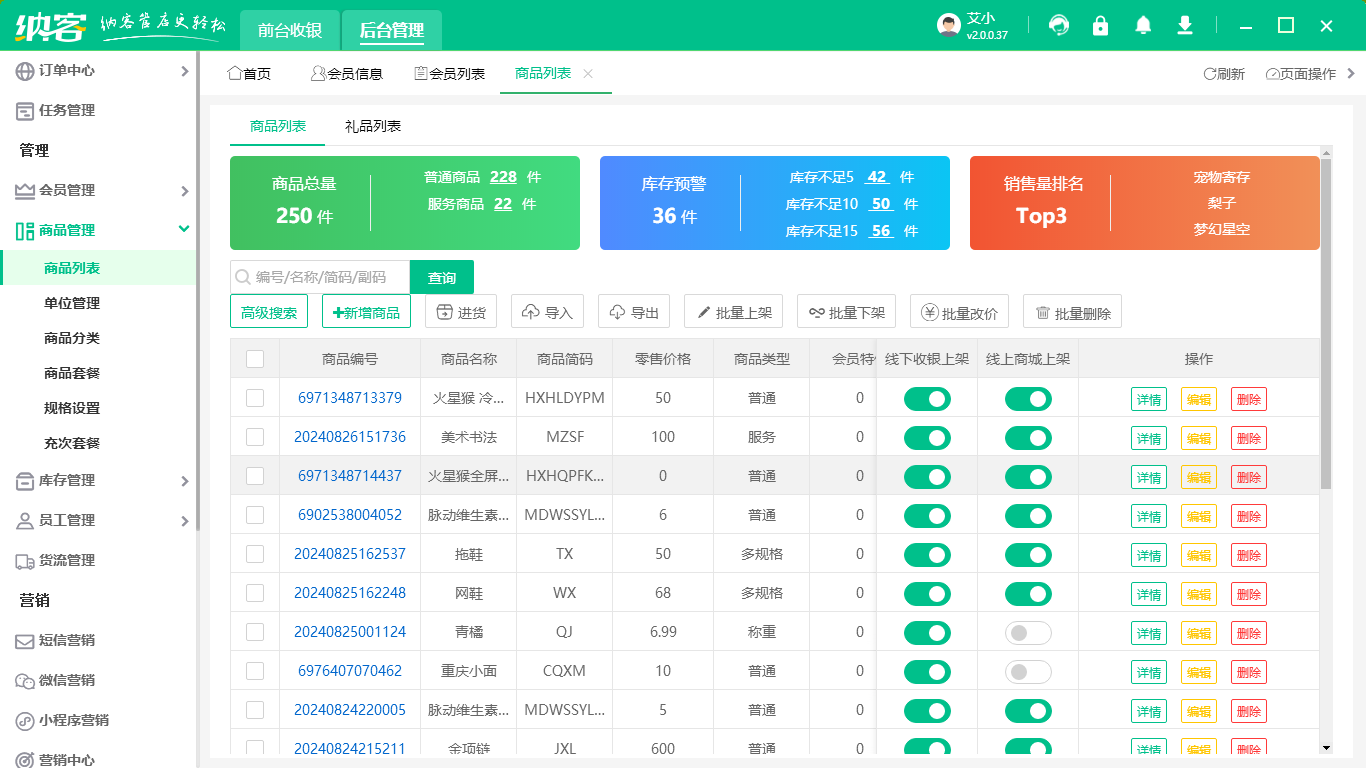The width and height of the screenshot is (1366, 768).
Task: Click the 导入 cloud upload icon
Action: (530, 313)
